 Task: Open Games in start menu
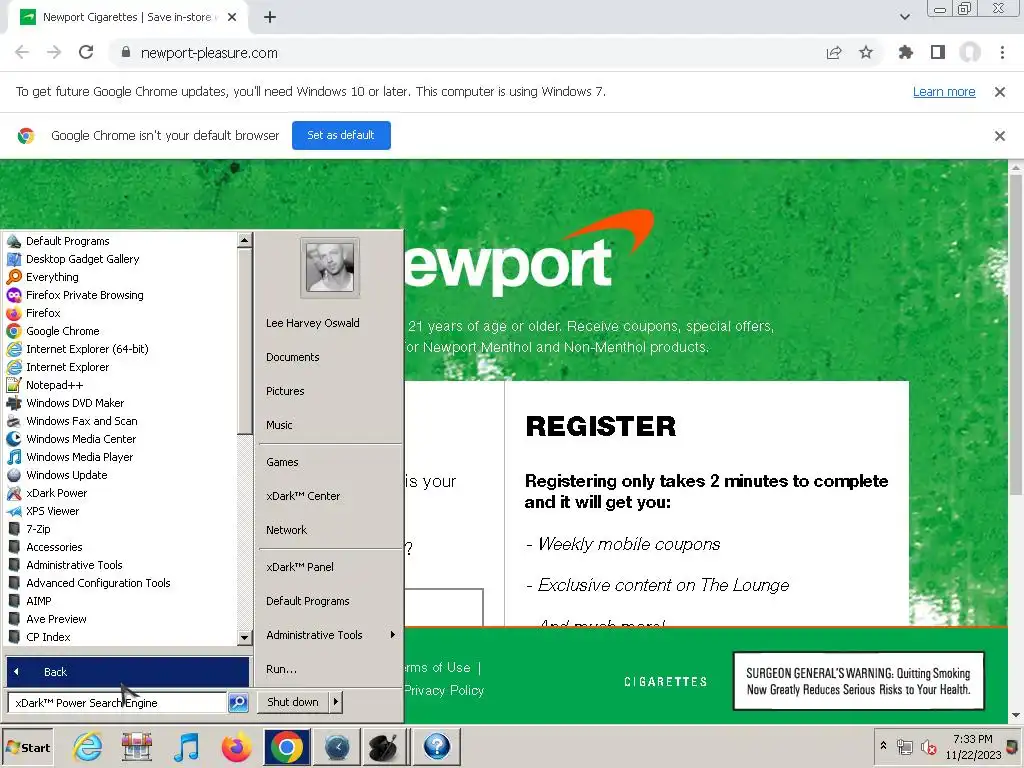[282, 462]
